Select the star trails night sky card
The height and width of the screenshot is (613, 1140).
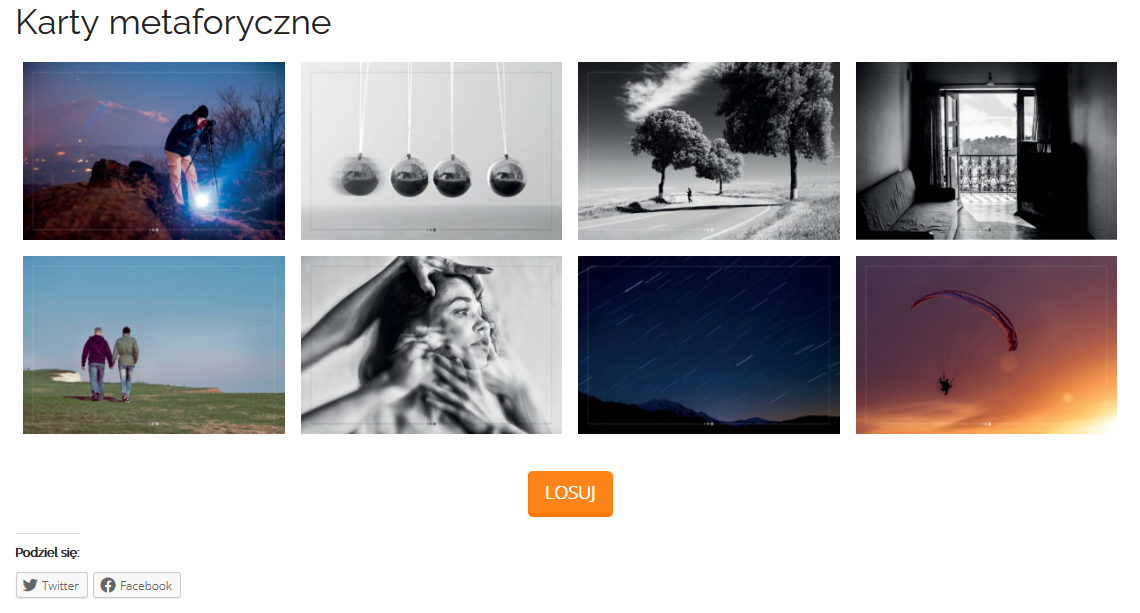click(x=709, y=345)
